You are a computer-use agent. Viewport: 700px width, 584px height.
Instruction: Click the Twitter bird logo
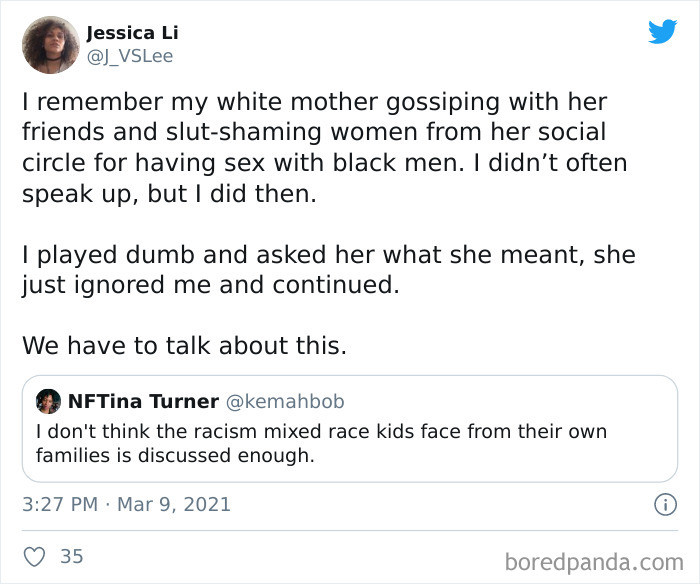tap(662, 32)
